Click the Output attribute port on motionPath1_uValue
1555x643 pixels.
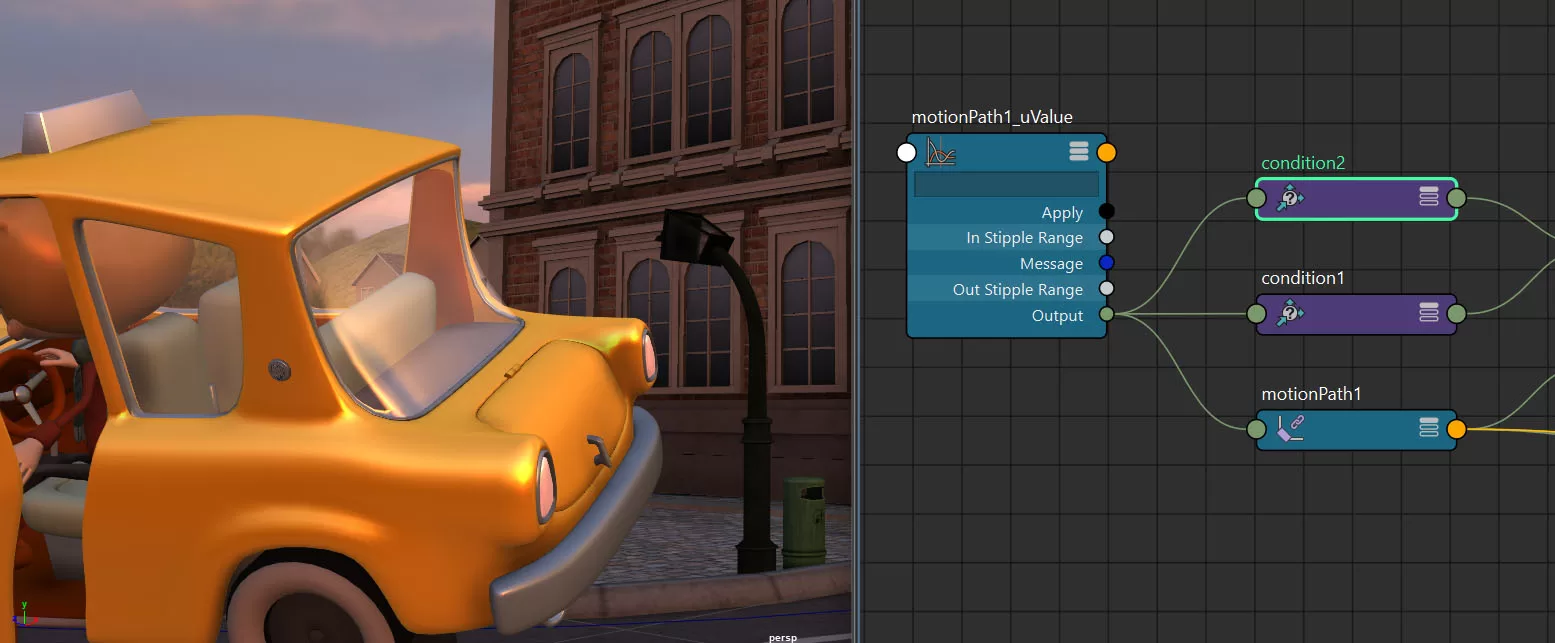(x=1106, y=315)
